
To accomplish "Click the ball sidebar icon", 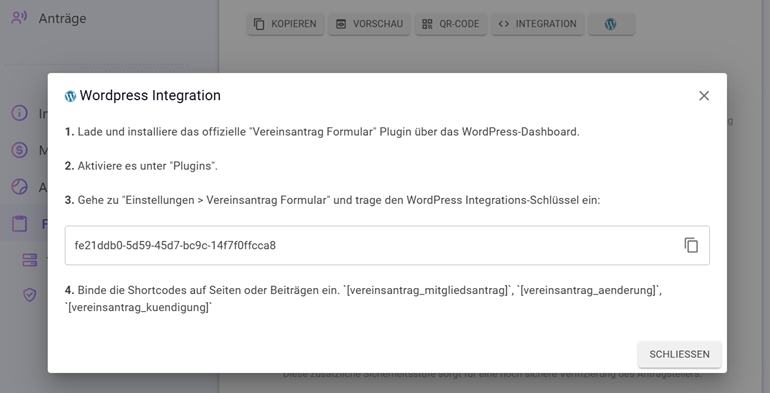I will pos(19,187).
